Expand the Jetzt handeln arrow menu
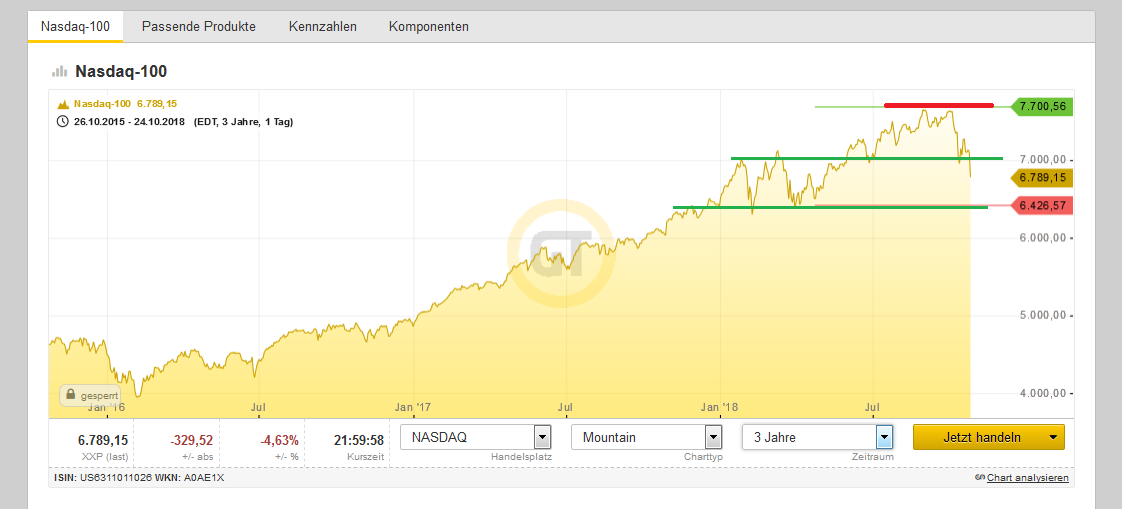Image resolution: width=1122 pixels, height=509 pixels. point(1053,437)
